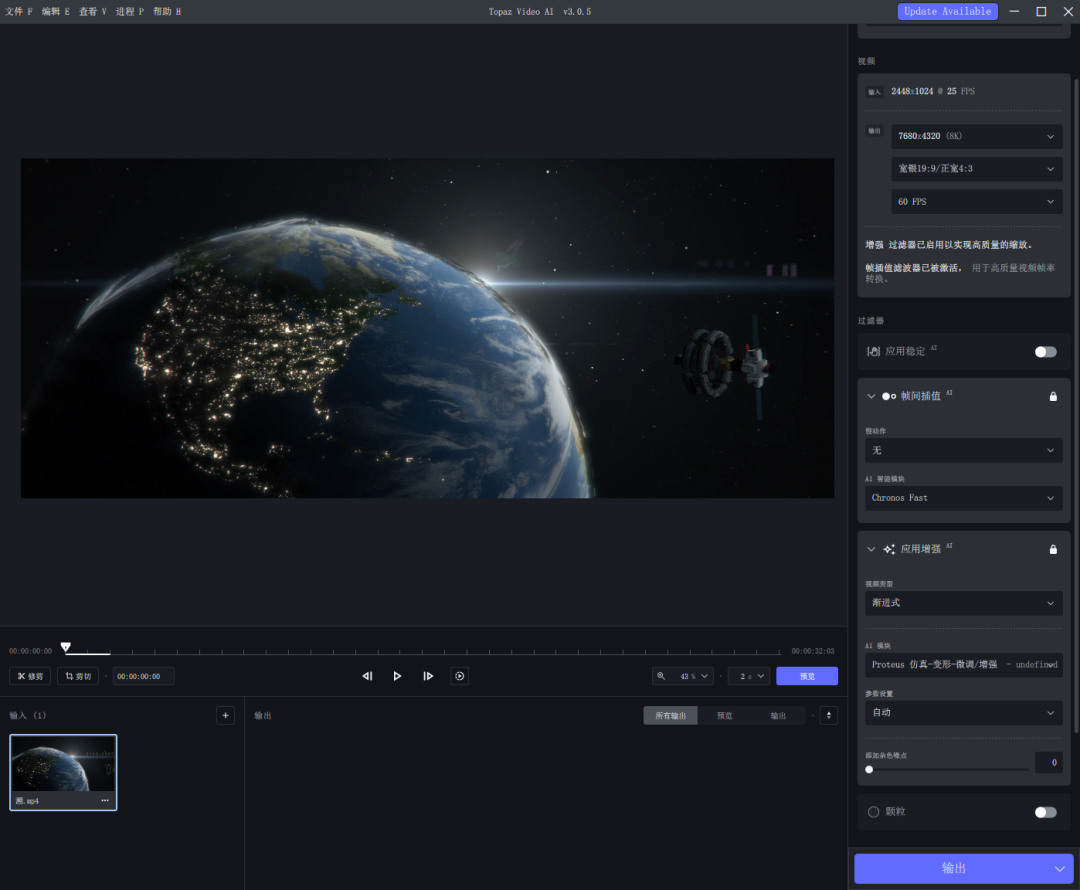Screen dimensions: 1080x890
Task: Click the frame interpolation dots icon
Action: pos(889,396)
